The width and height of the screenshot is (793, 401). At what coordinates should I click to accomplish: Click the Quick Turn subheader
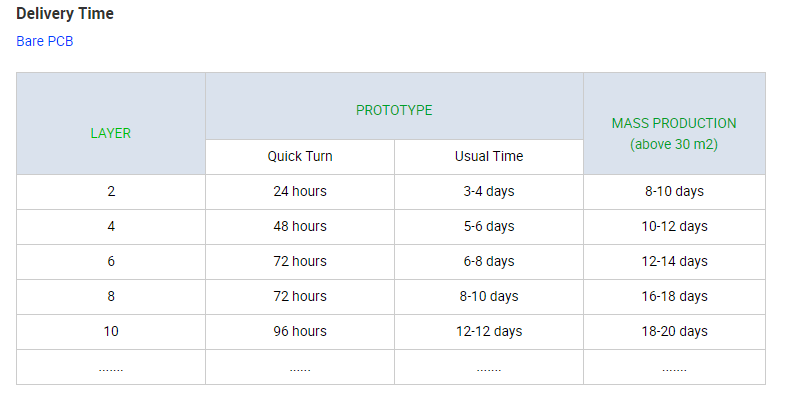click(x=300, y=157)
